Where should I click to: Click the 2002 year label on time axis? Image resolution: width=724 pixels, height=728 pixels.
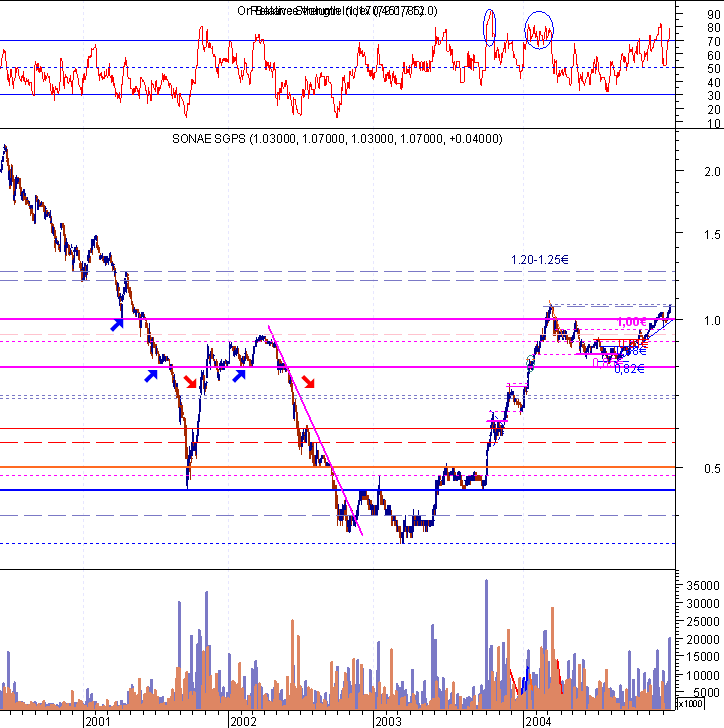(243, 721)
